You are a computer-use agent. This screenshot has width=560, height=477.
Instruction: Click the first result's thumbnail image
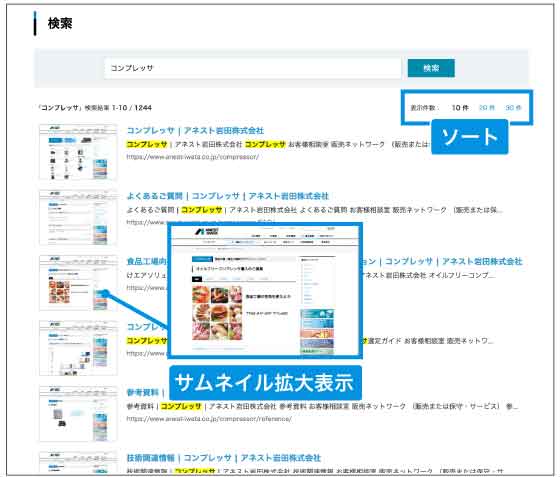(x=78, y=152)
